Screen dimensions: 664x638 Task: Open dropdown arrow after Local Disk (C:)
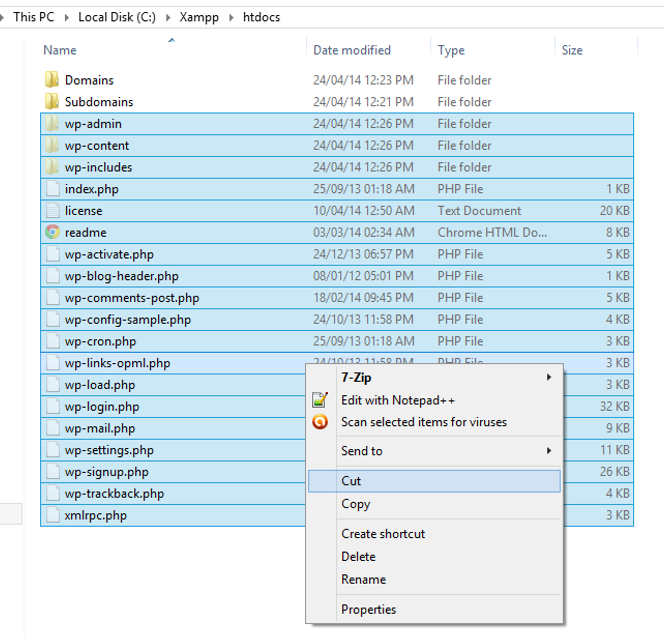coord(168,17)
